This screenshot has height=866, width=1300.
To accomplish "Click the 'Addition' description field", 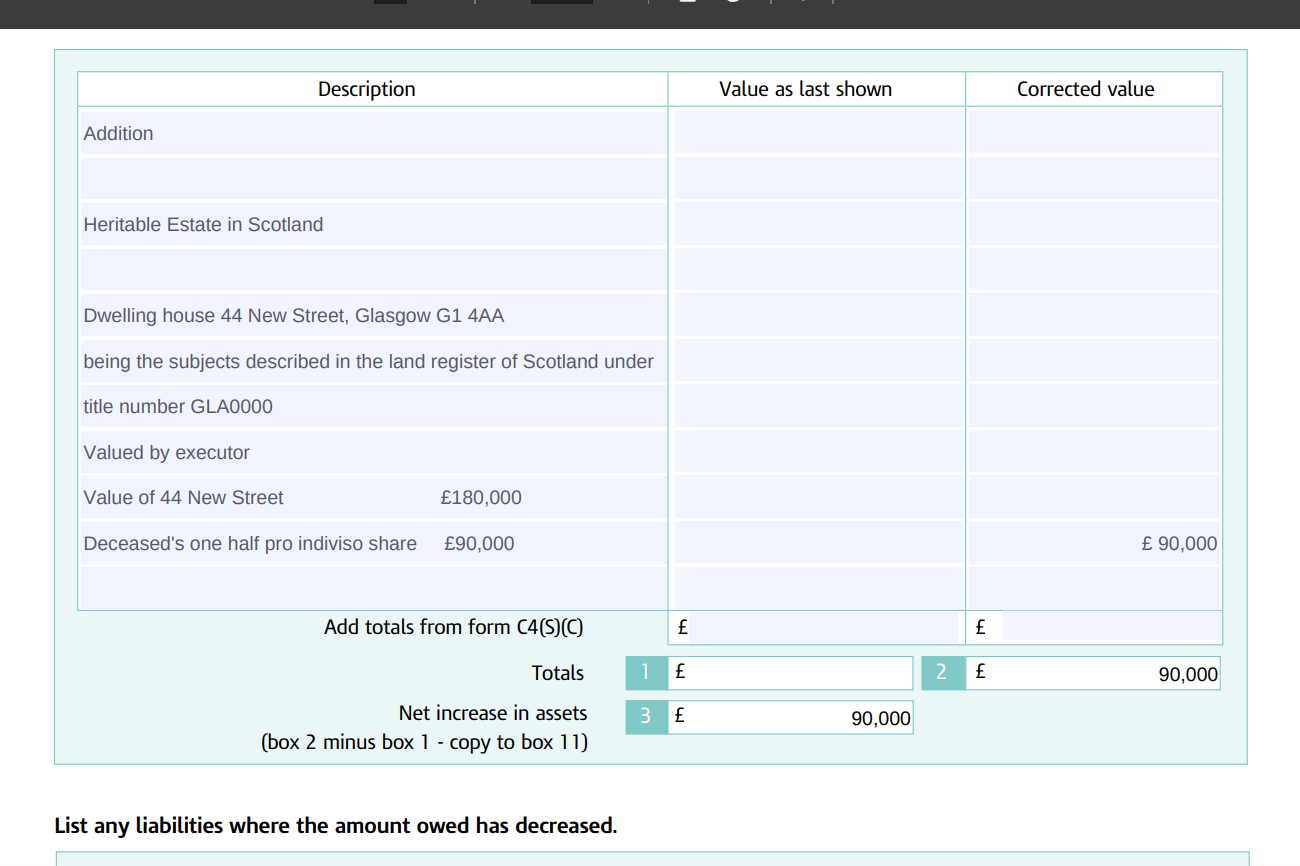I will coord(372,133).
